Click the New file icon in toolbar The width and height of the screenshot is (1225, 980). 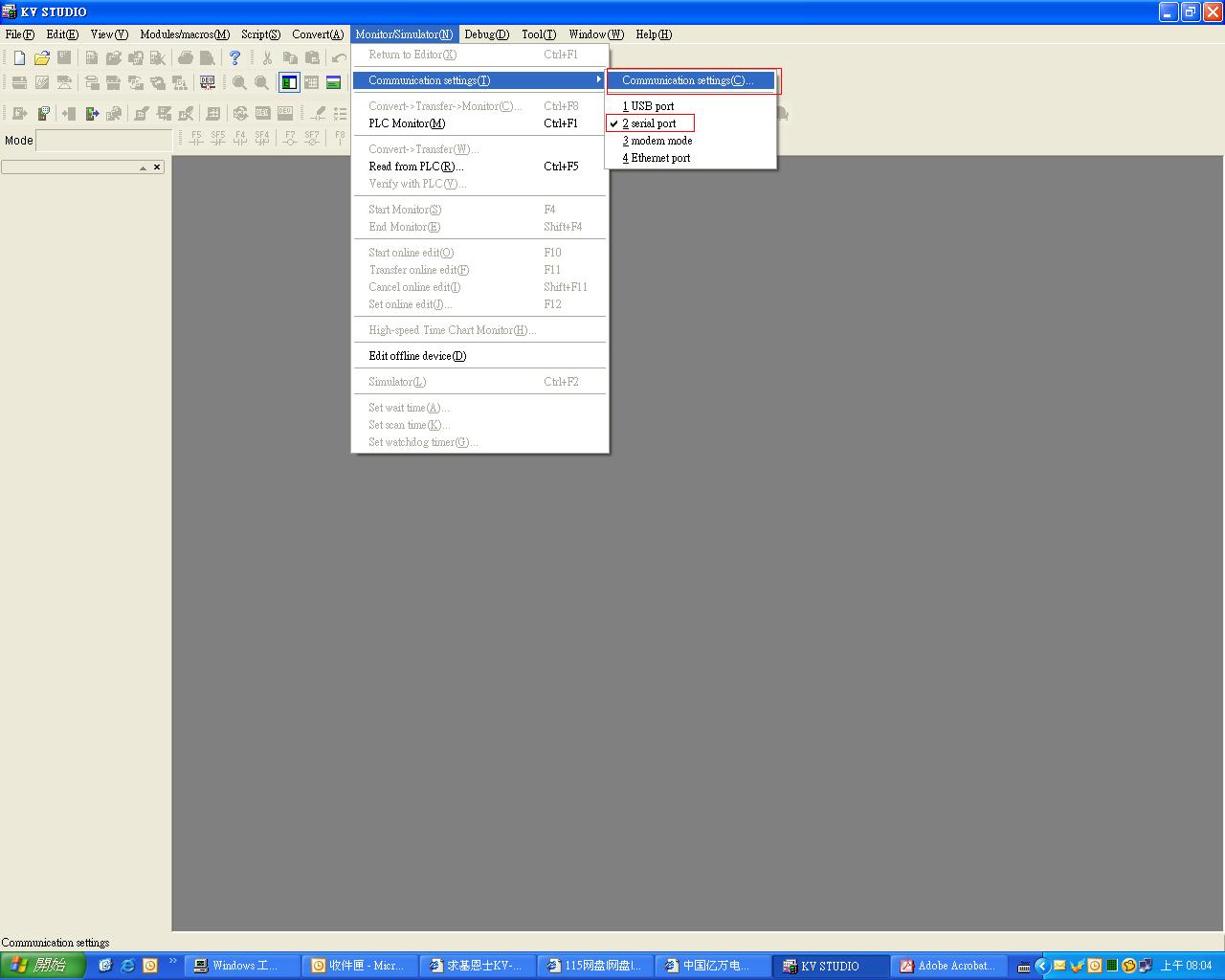[19, 58]
